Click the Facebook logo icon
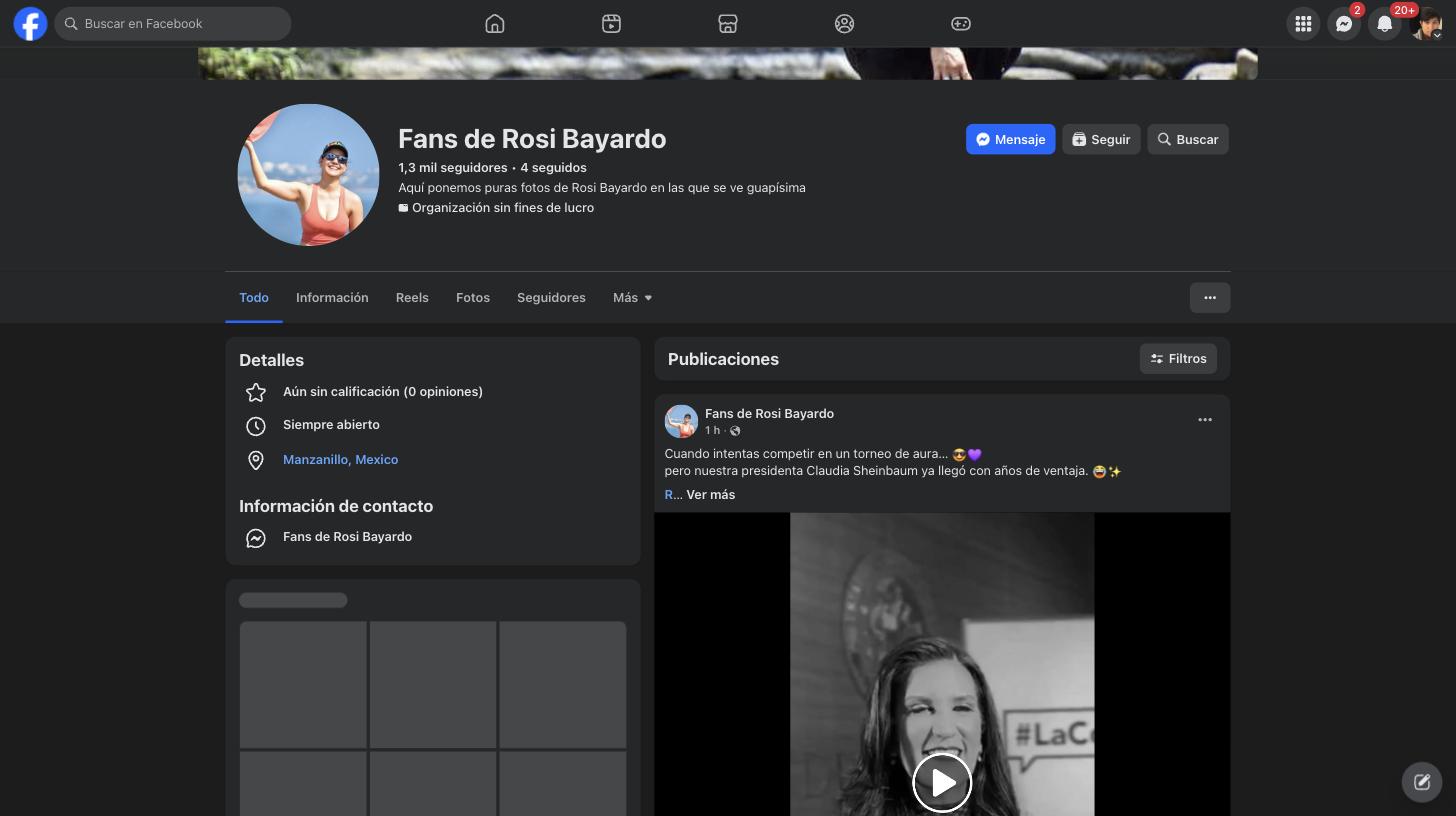Viewport: 1456px width, 816px height. pos(30,23)
